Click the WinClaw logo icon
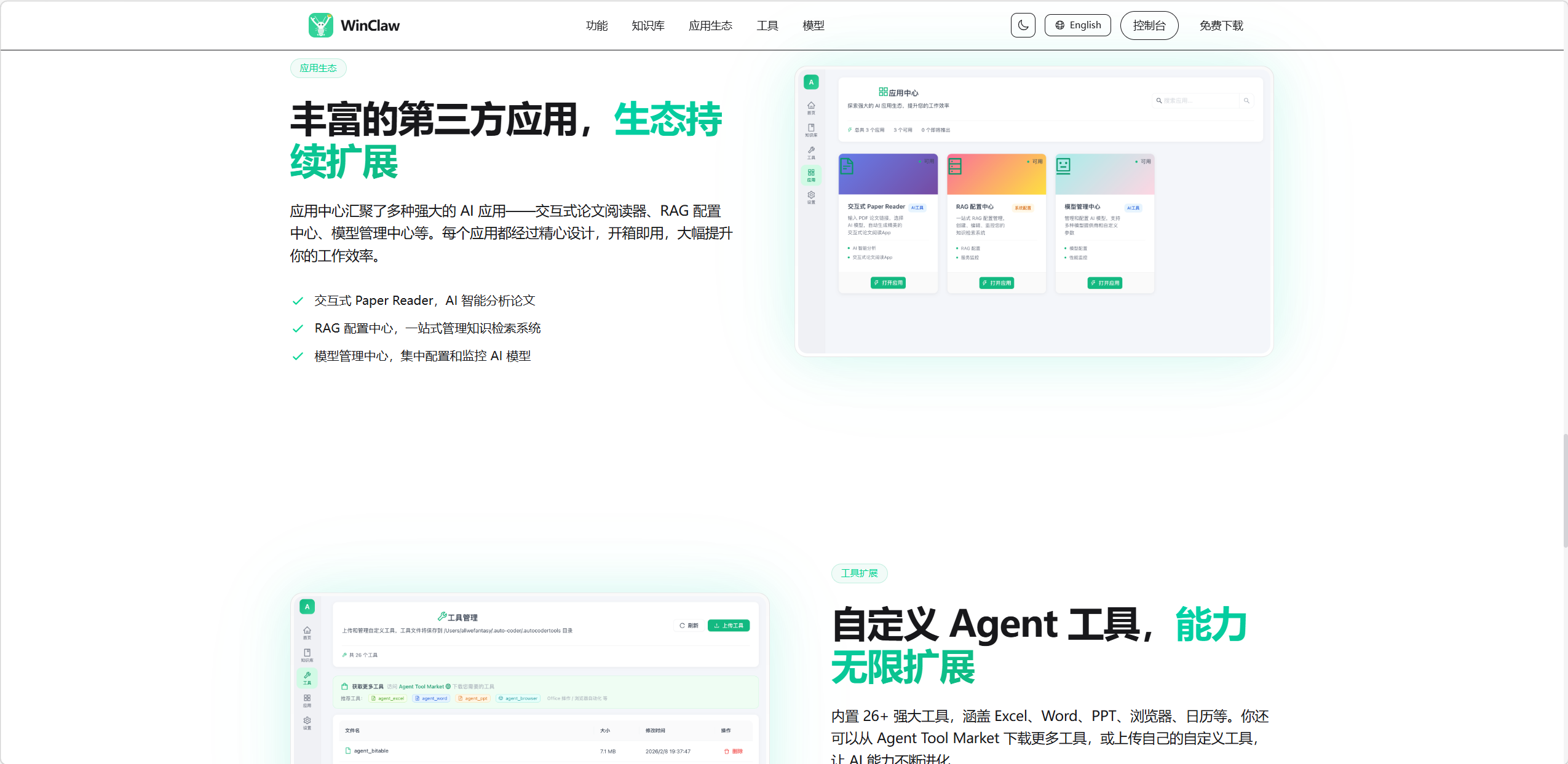 click(320, 25)
